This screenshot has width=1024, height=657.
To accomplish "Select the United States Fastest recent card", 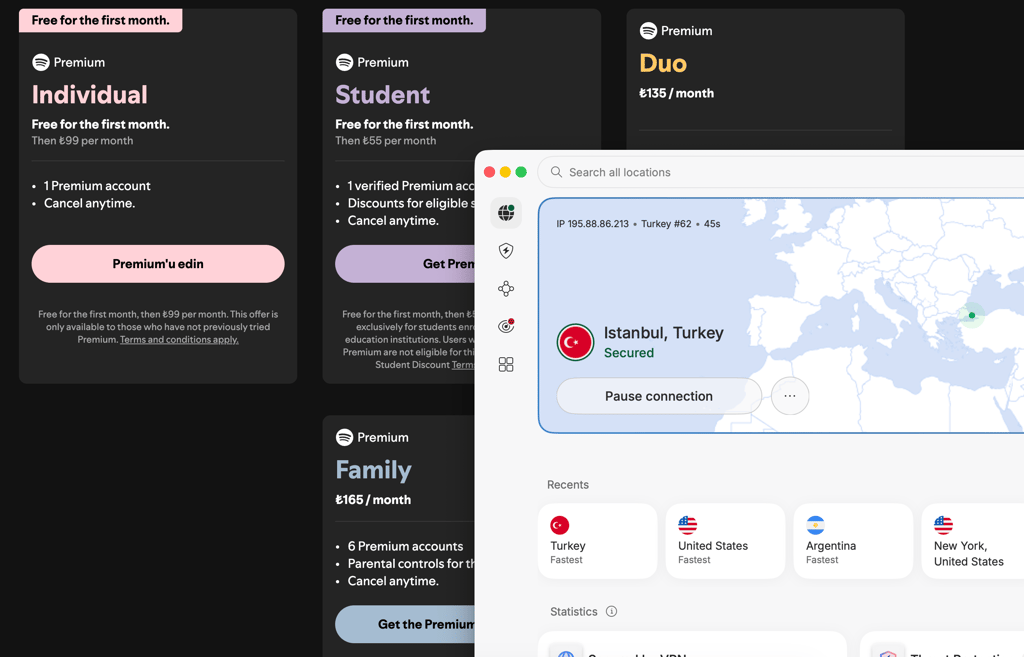I will point(725,541).
